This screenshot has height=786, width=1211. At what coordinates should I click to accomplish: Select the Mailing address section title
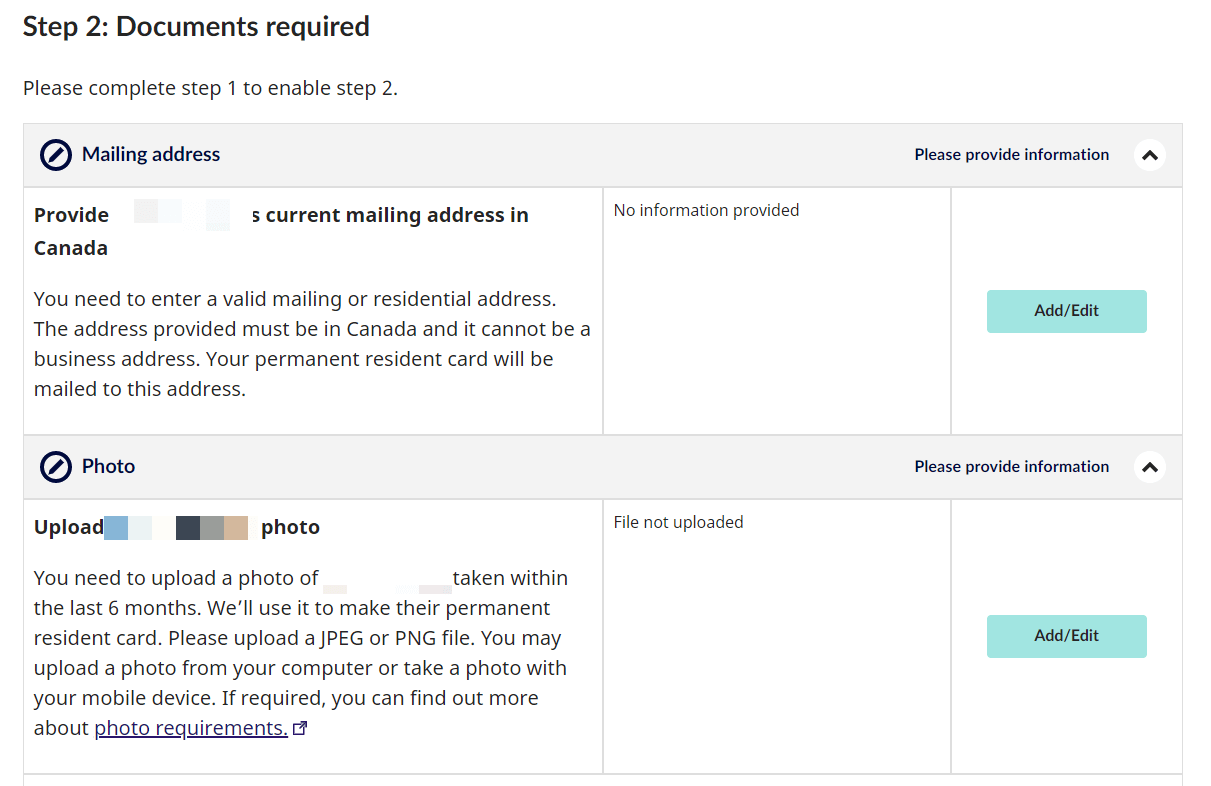point(151,155)
